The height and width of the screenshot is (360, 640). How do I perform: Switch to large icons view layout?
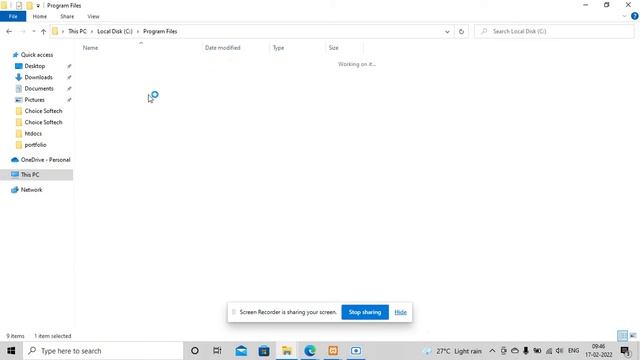[x=633, y=336]
